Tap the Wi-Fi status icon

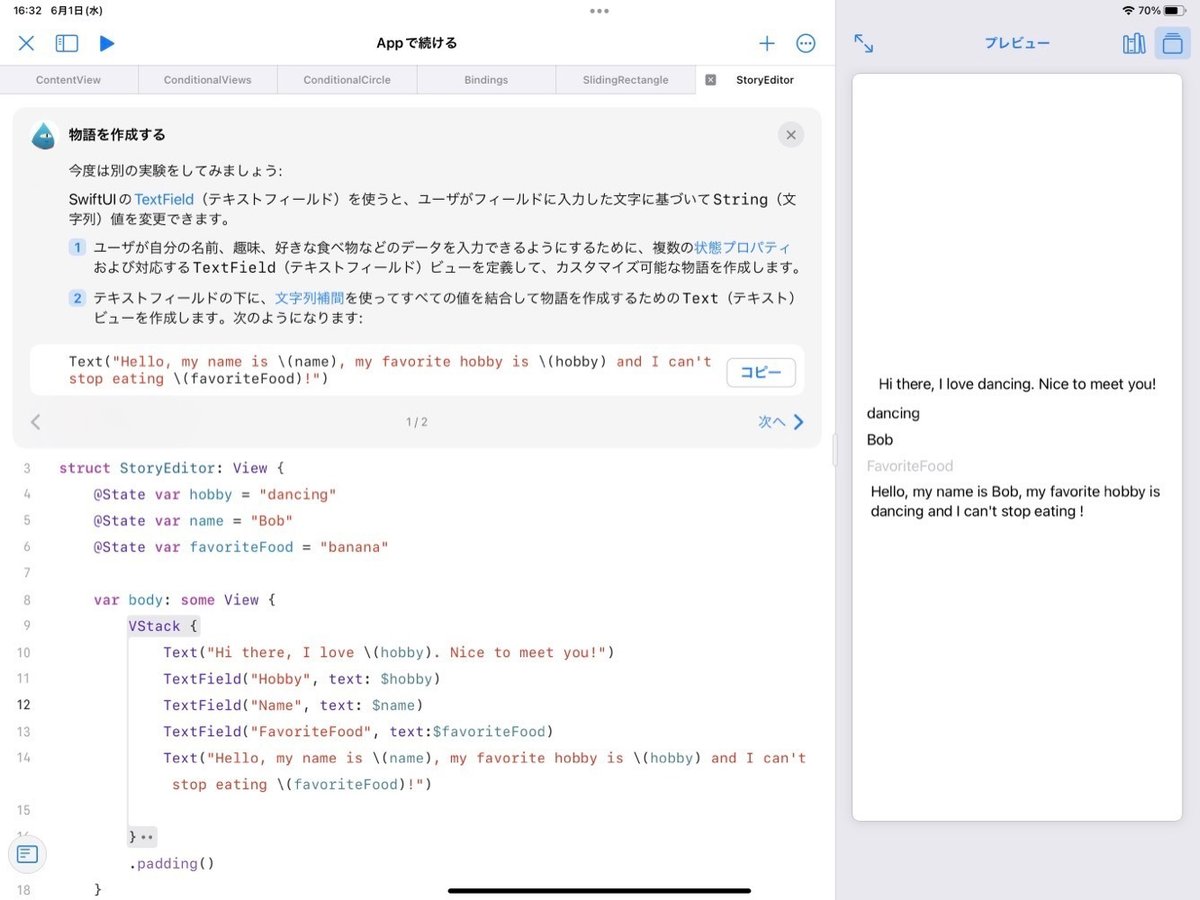(x=1129, y=10)
